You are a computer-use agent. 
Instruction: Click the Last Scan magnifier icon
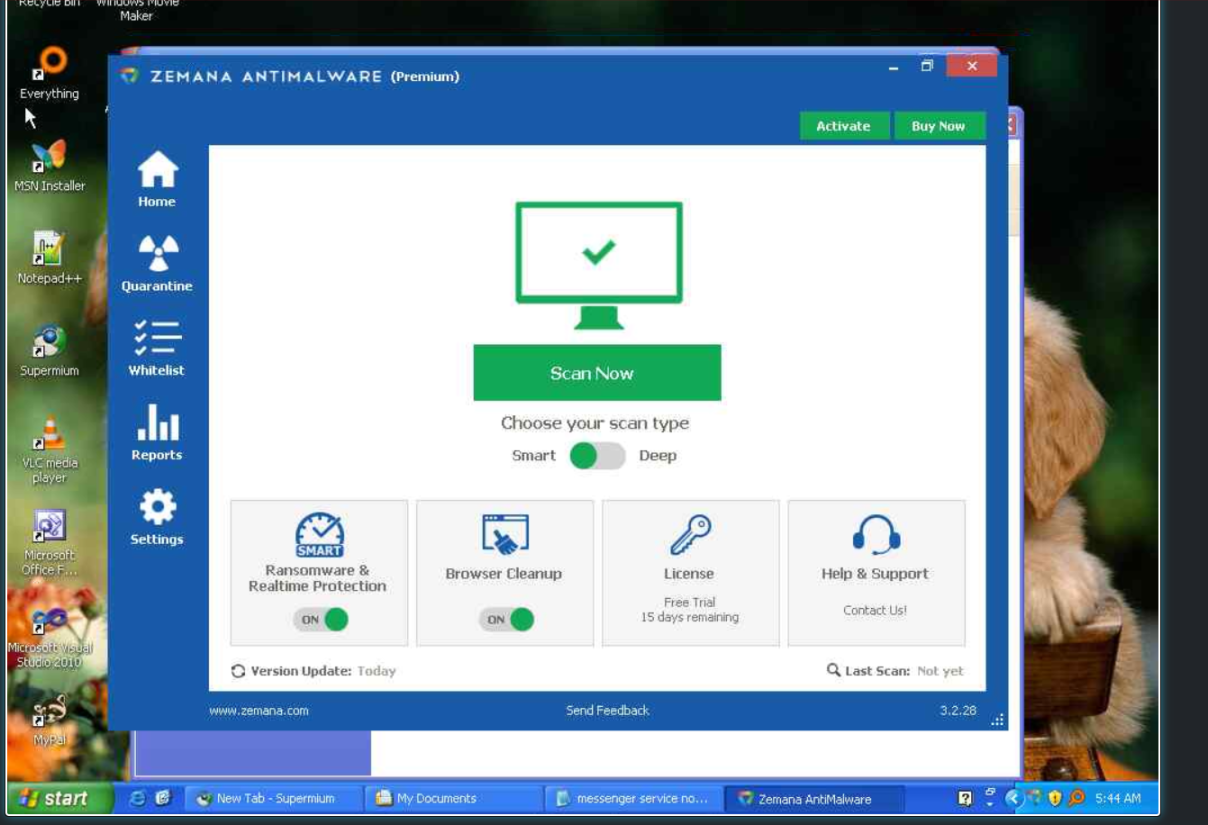[833, 670]
